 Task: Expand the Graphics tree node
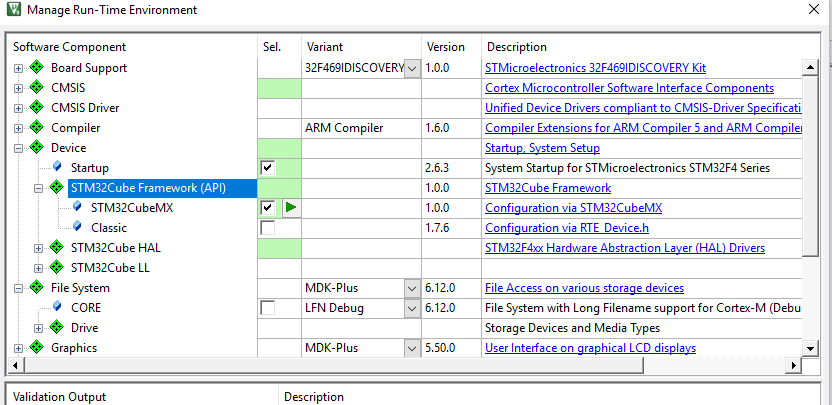tap(19, 349)
